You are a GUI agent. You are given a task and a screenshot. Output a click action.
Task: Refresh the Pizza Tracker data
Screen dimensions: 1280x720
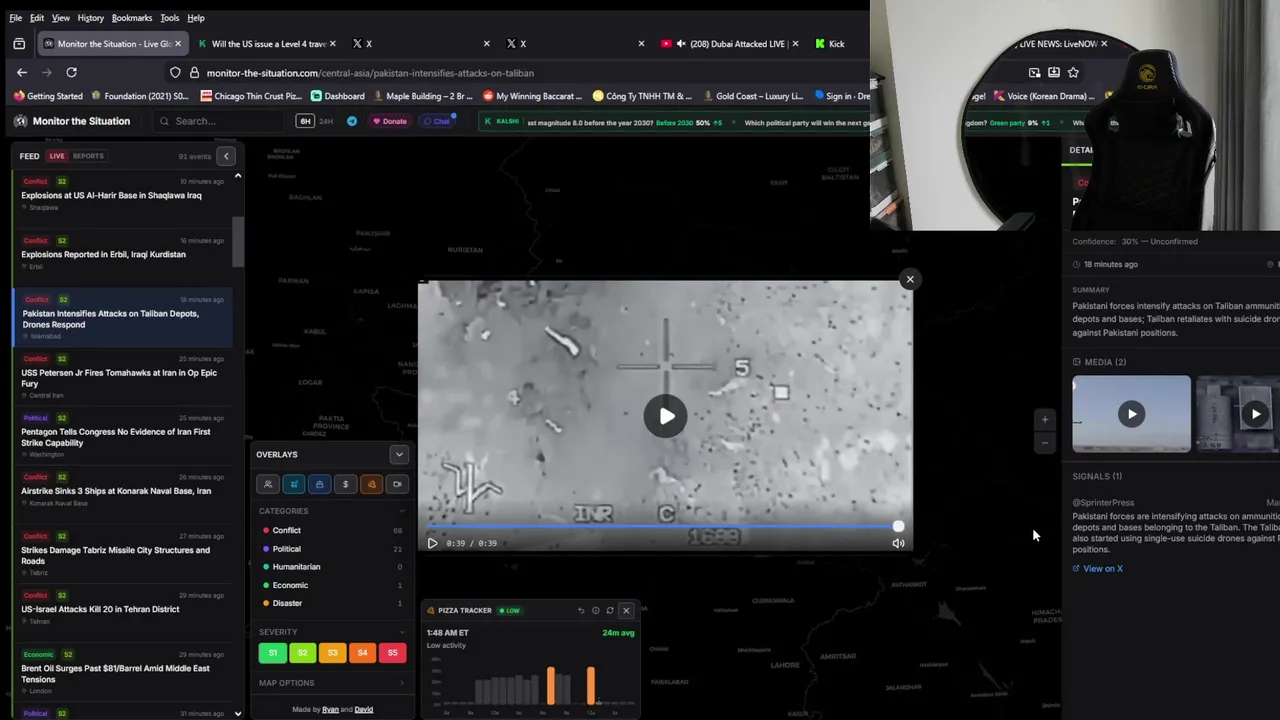click(610, 610)
